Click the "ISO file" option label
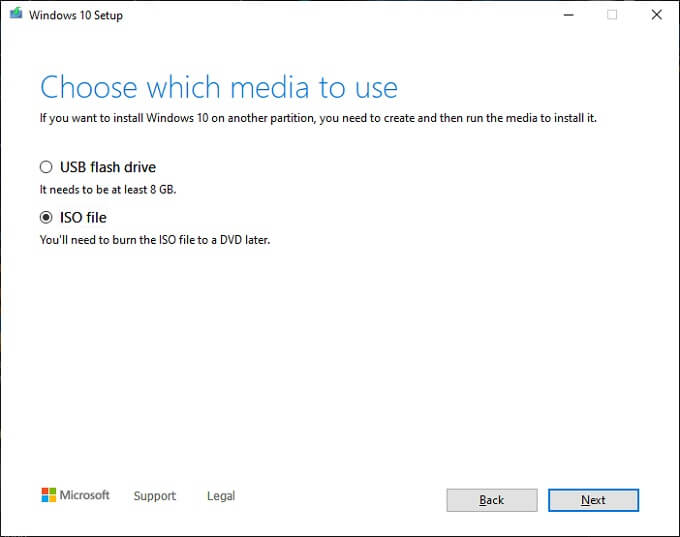Image resolution: width=680 pixels, height=537 pixels. (x=83, y=218)
